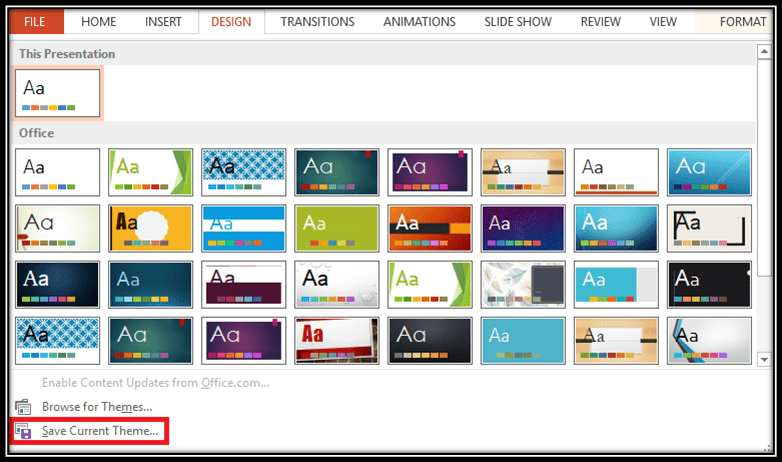Image resolution: width=782 pixels, height=462 pixels.
Task: Choose Browse for Themes menu entry
Action: [x=97, y=407]
